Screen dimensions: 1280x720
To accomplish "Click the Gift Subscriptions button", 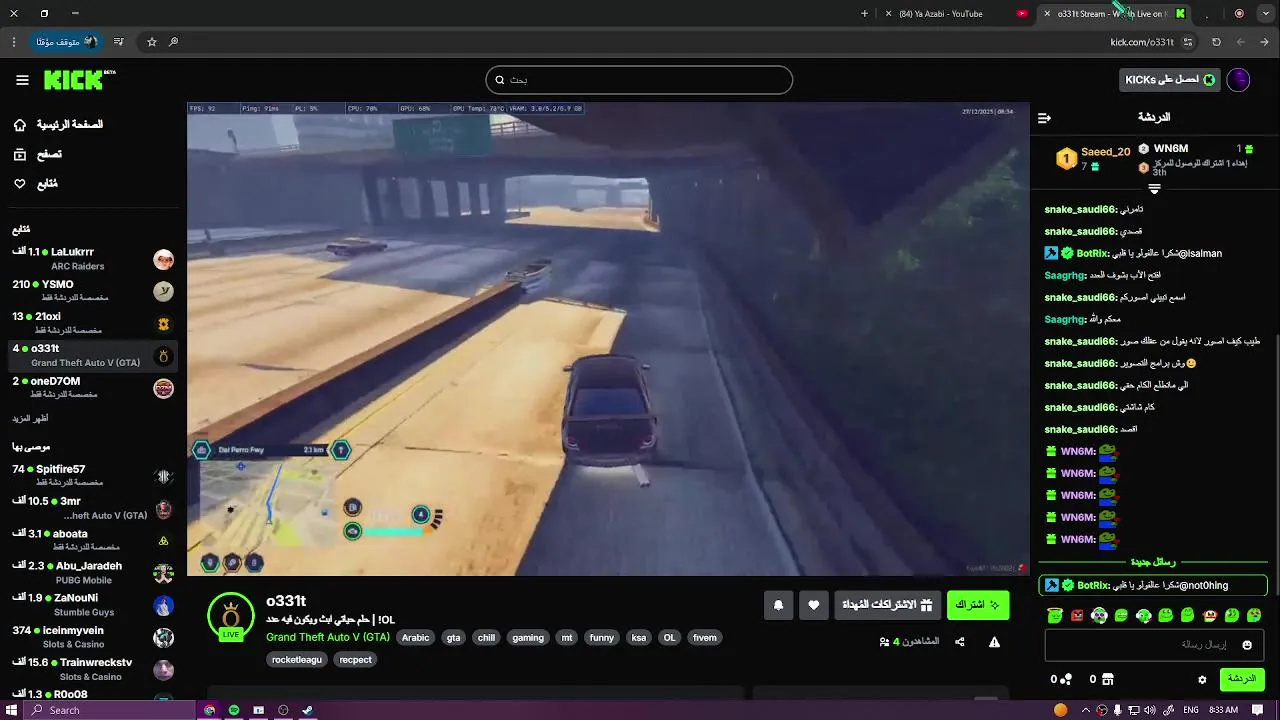I will tap(887, 605).
